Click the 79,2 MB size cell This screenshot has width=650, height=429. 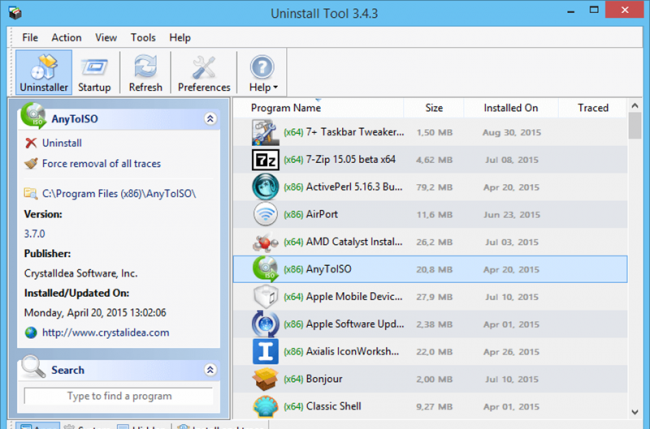434,187
